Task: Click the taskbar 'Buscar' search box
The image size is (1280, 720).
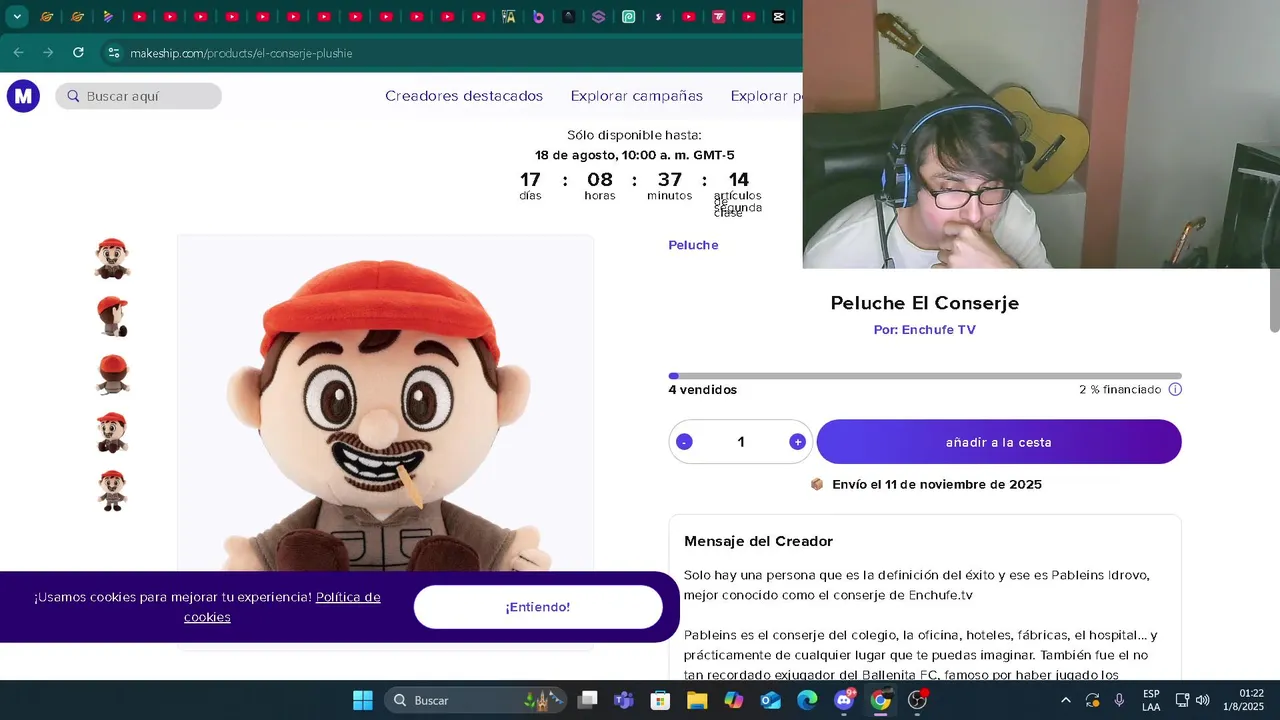Action: 476,700
